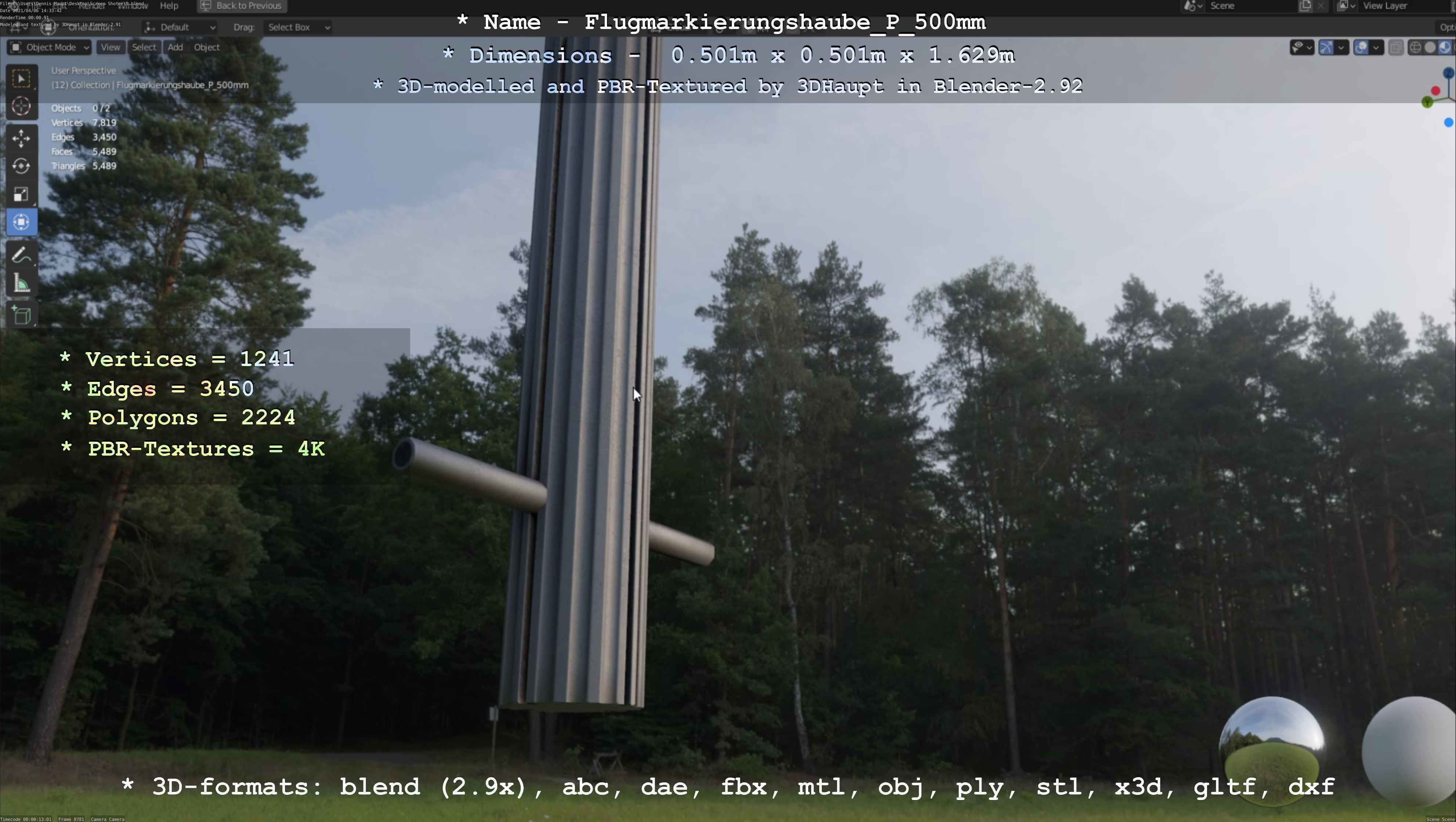Toggle viewport overlays display
1456x822 pixels.
pos(1361,47)
